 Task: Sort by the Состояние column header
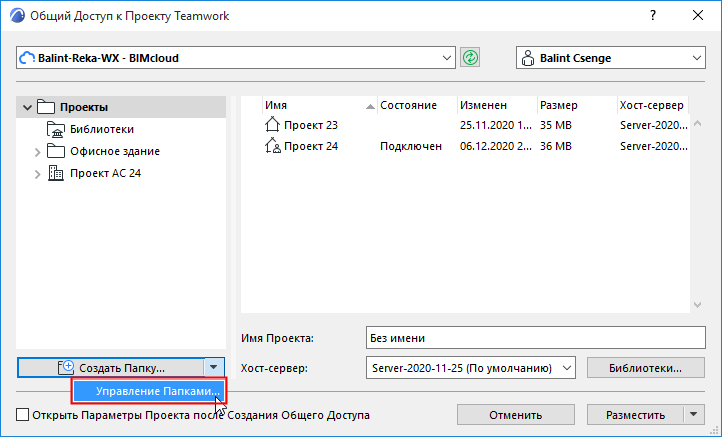pyautogui.click(x=417, y=105)
